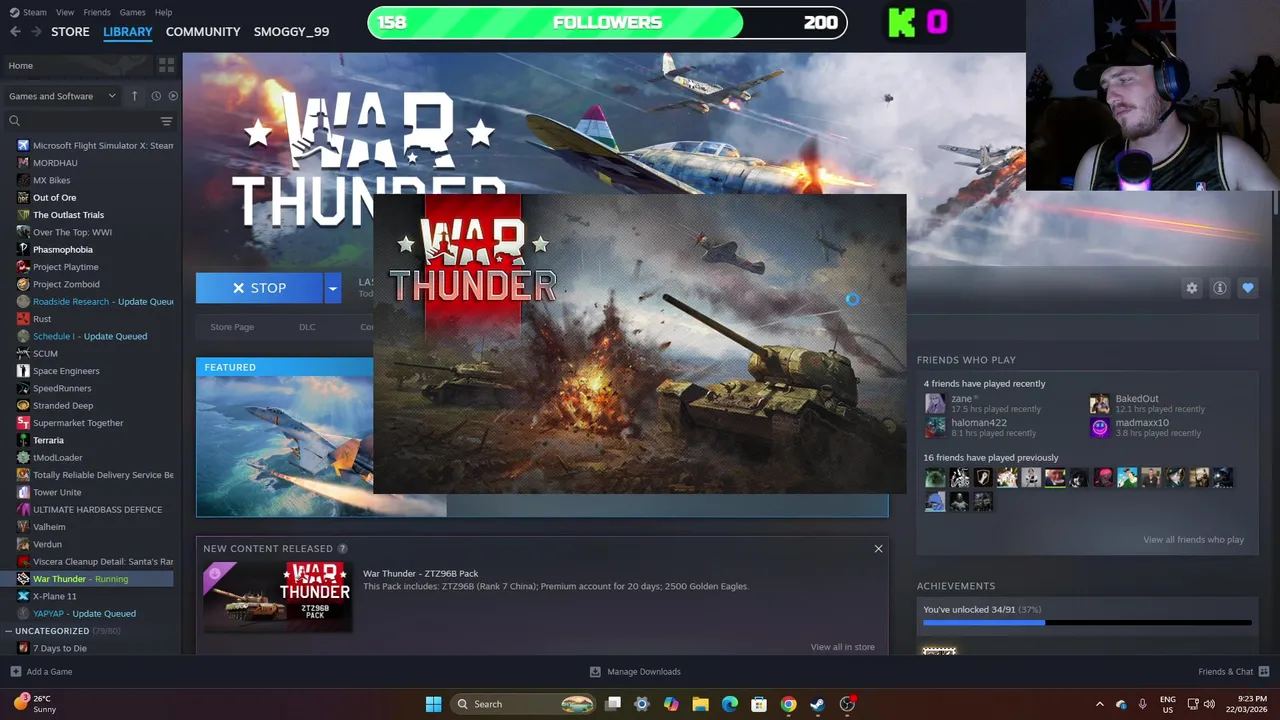
Task: Go forward with the Steam forward arrow
Action: coord(36,32)
